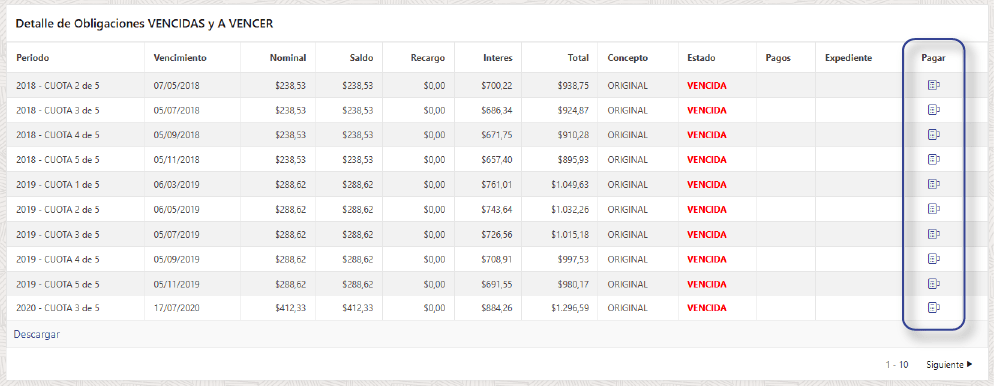Click the Expediente column header
The width and height of the screenshot is (994, 387).
pyautogui.click(x=848, y=58)
